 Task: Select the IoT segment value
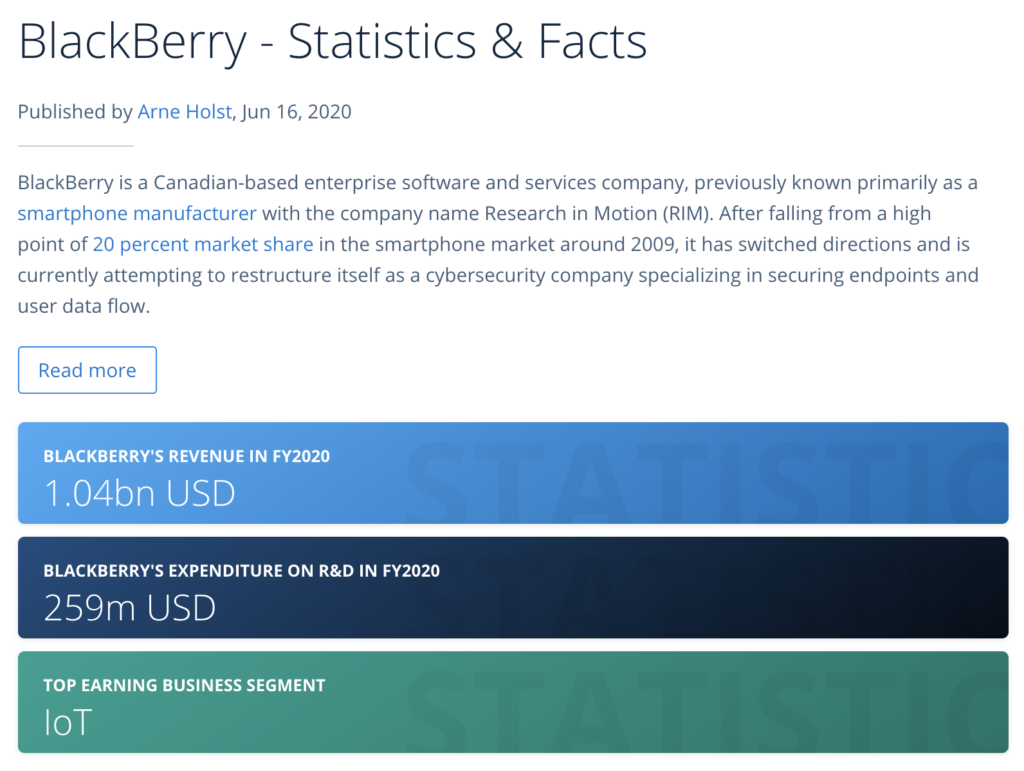coord(68,722)
